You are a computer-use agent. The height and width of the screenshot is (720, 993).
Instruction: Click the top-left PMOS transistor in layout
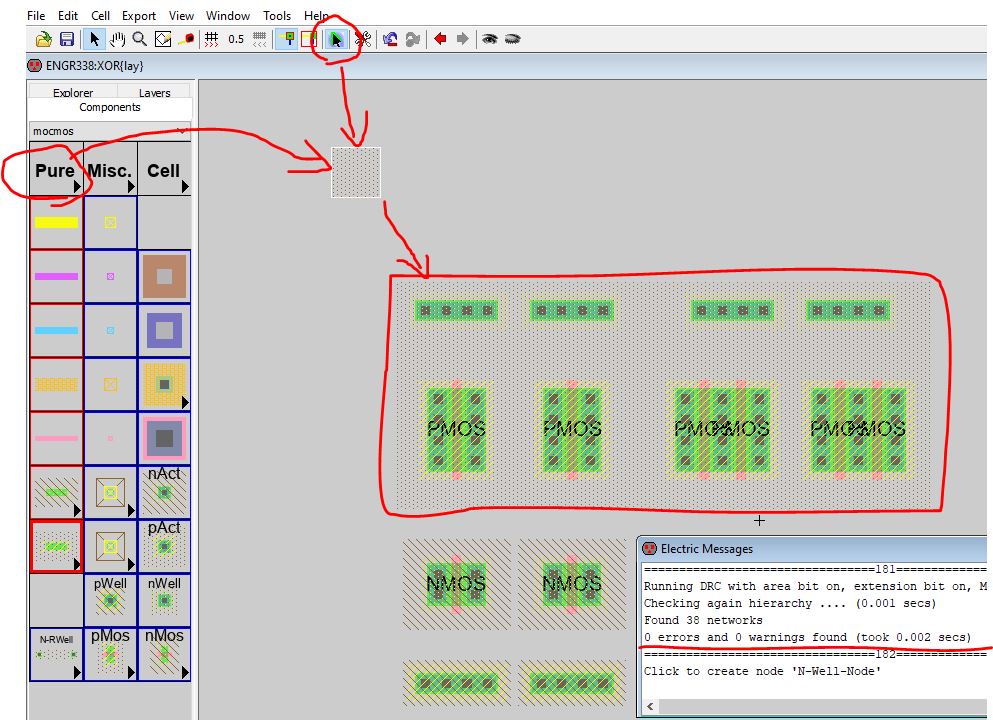point(456,430)
